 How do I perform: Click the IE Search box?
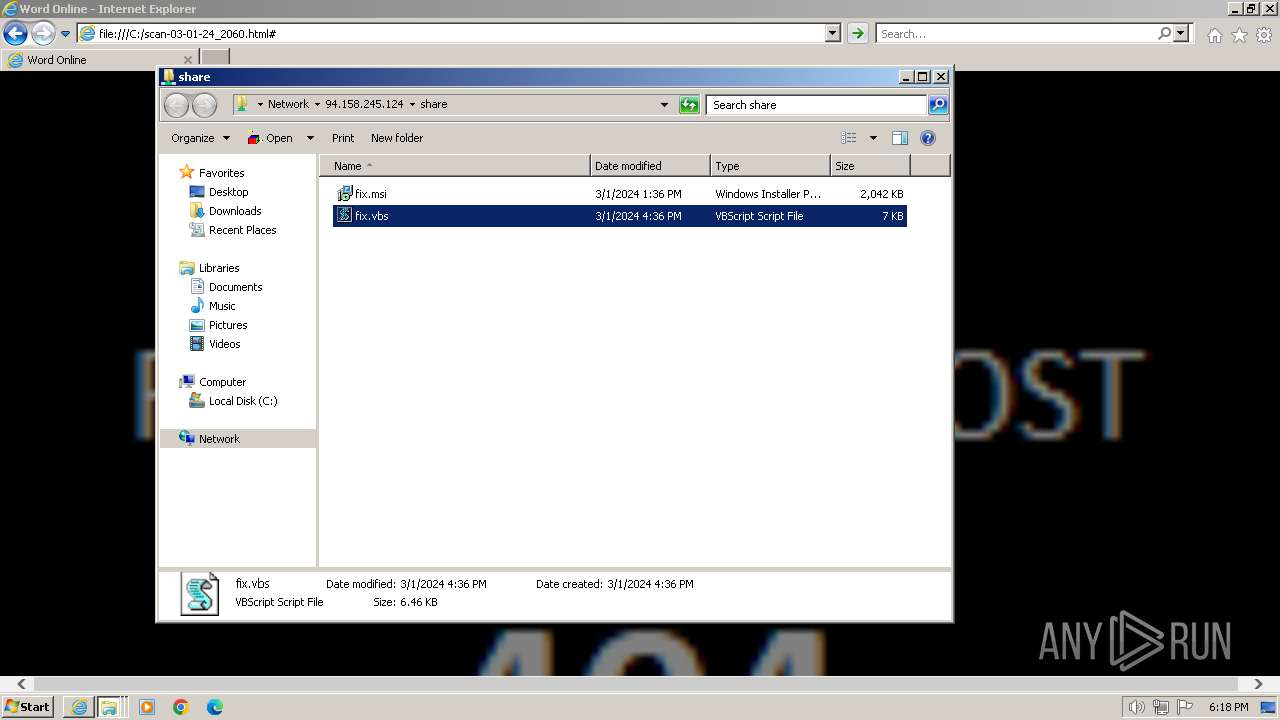pyautogui.click(x=1016, y=33)
